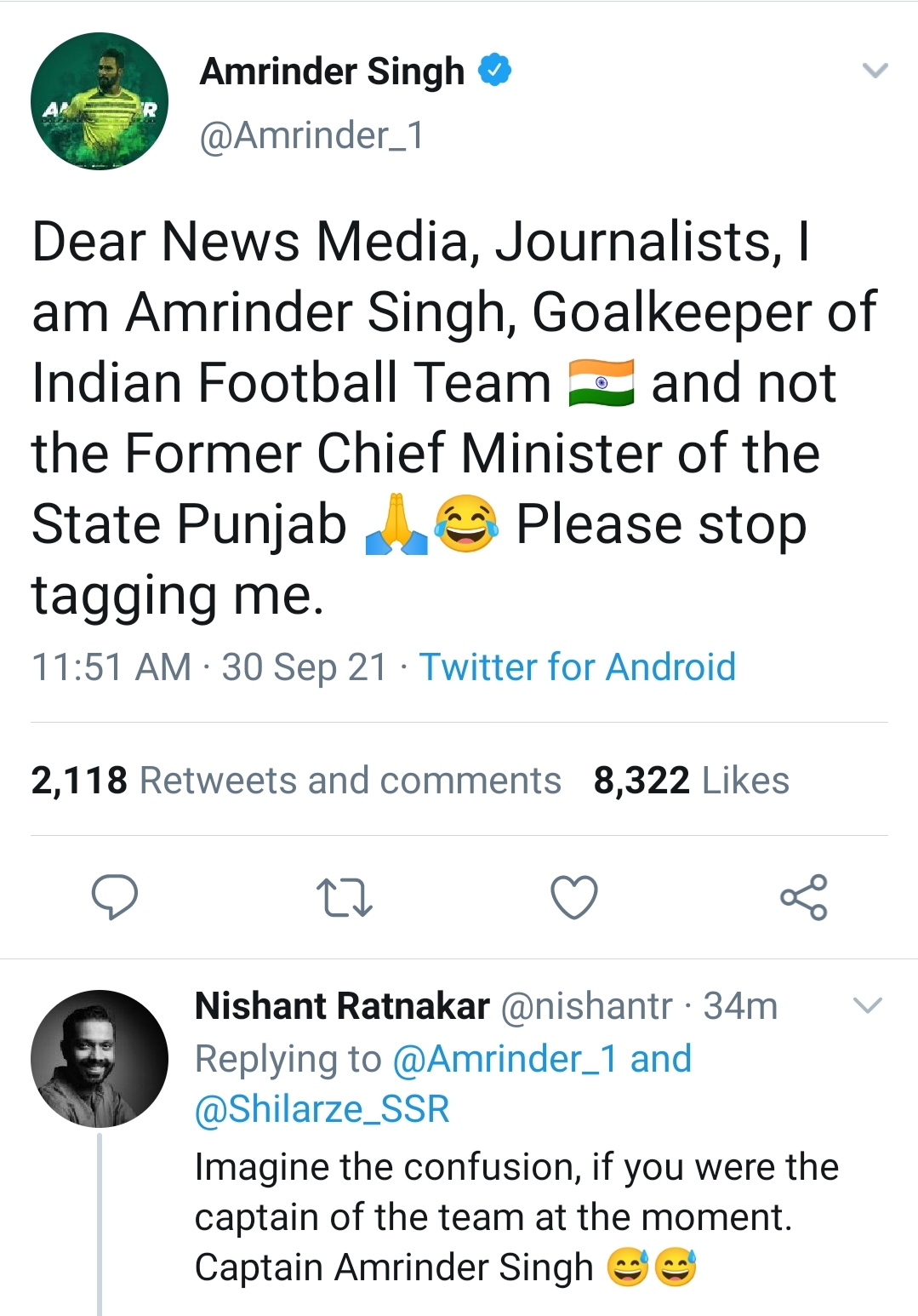Expand tweet options chevron for Amrinder
Screen dimensions: 918x1316
coord(875,71)
